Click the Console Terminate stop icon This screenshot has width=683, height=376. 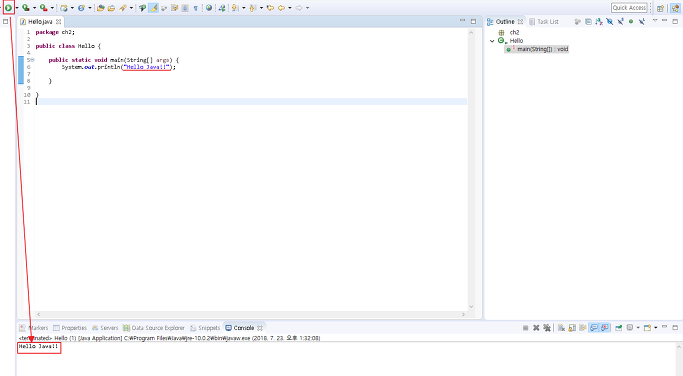click(525, 328)
